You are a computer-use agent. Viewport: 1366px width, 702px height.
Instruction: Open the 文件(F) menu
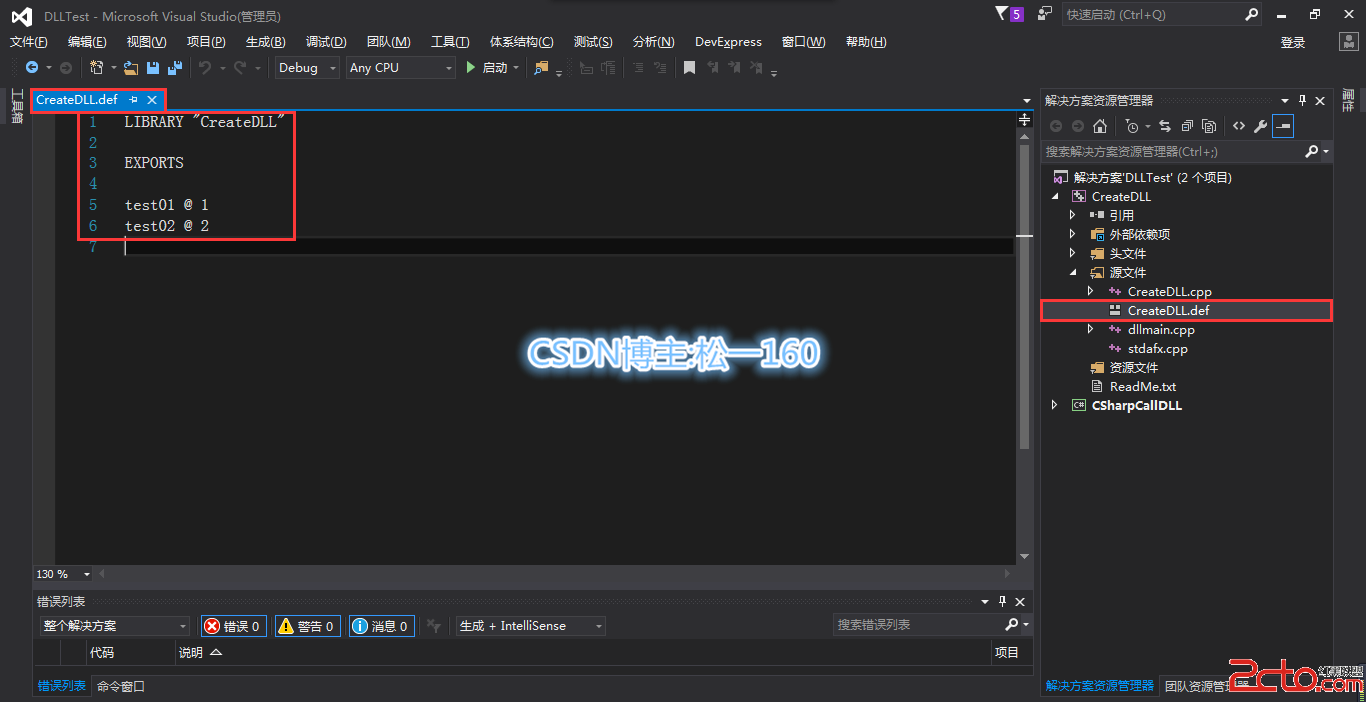(29, 42)
